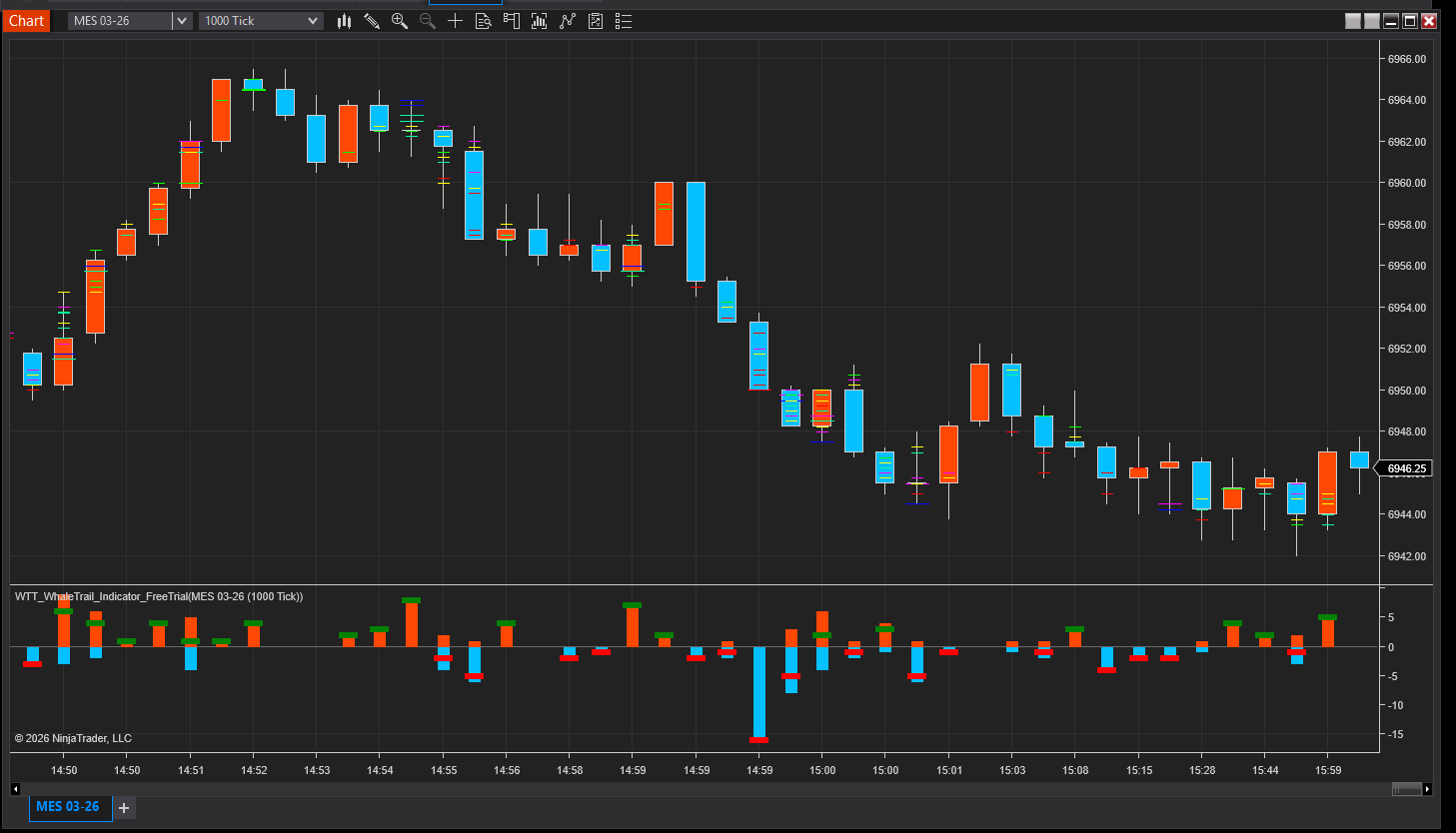Open the Drawing Tools pencil icon

372,21
